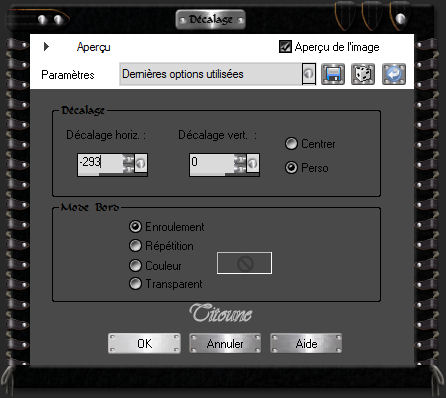This screenshot has width=446, height=398.
Task: Open the Paramètres presets dropdown
Action: click(x=309, y=73)
